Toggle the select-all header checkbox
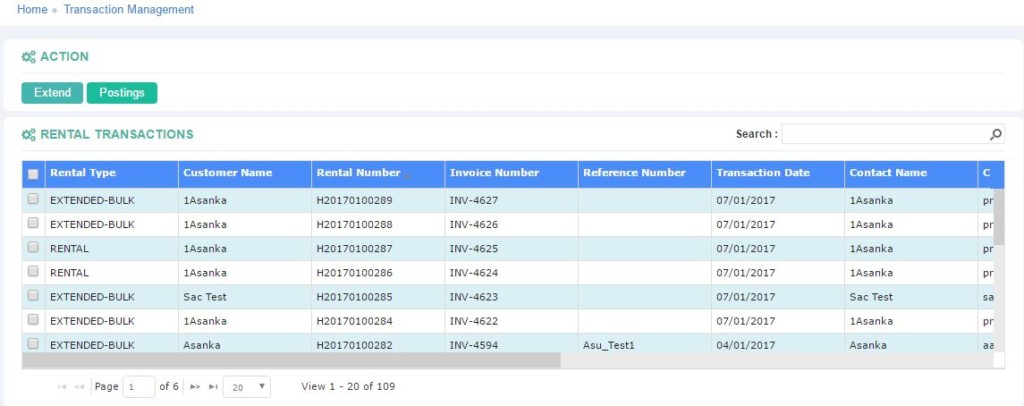 point(33,174)
